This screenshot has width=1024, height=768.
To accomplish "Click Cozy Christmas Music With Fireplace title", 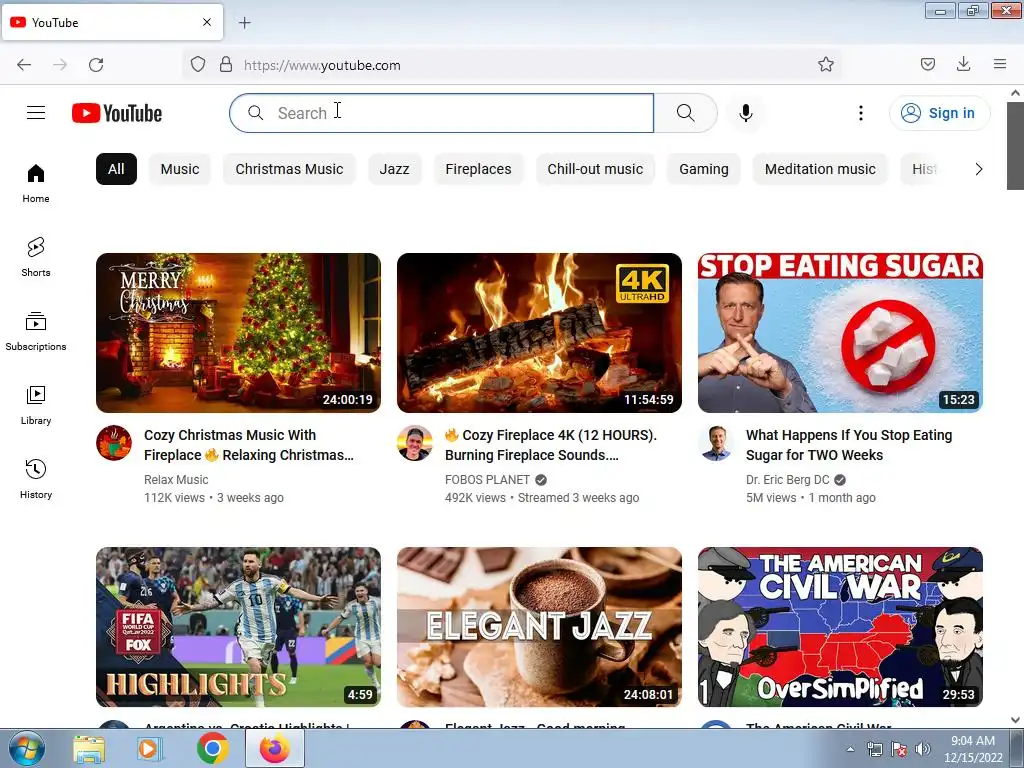I will pos(249,445).
